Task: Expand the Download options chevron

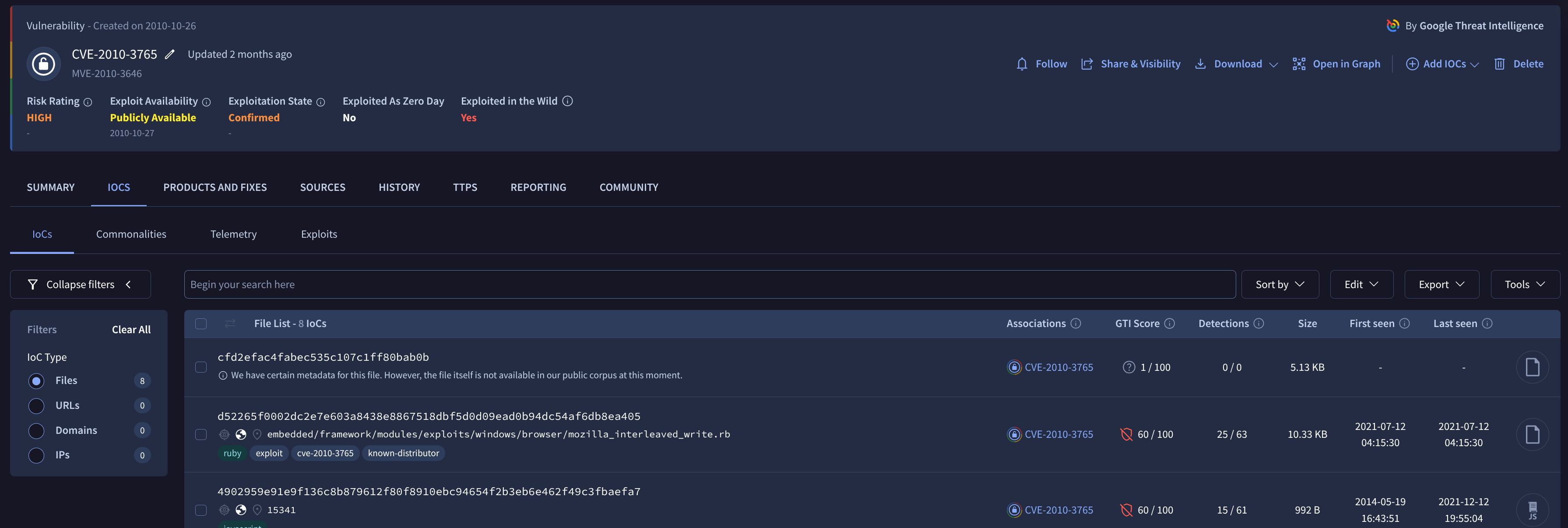Action: [x=1273, y=64]
